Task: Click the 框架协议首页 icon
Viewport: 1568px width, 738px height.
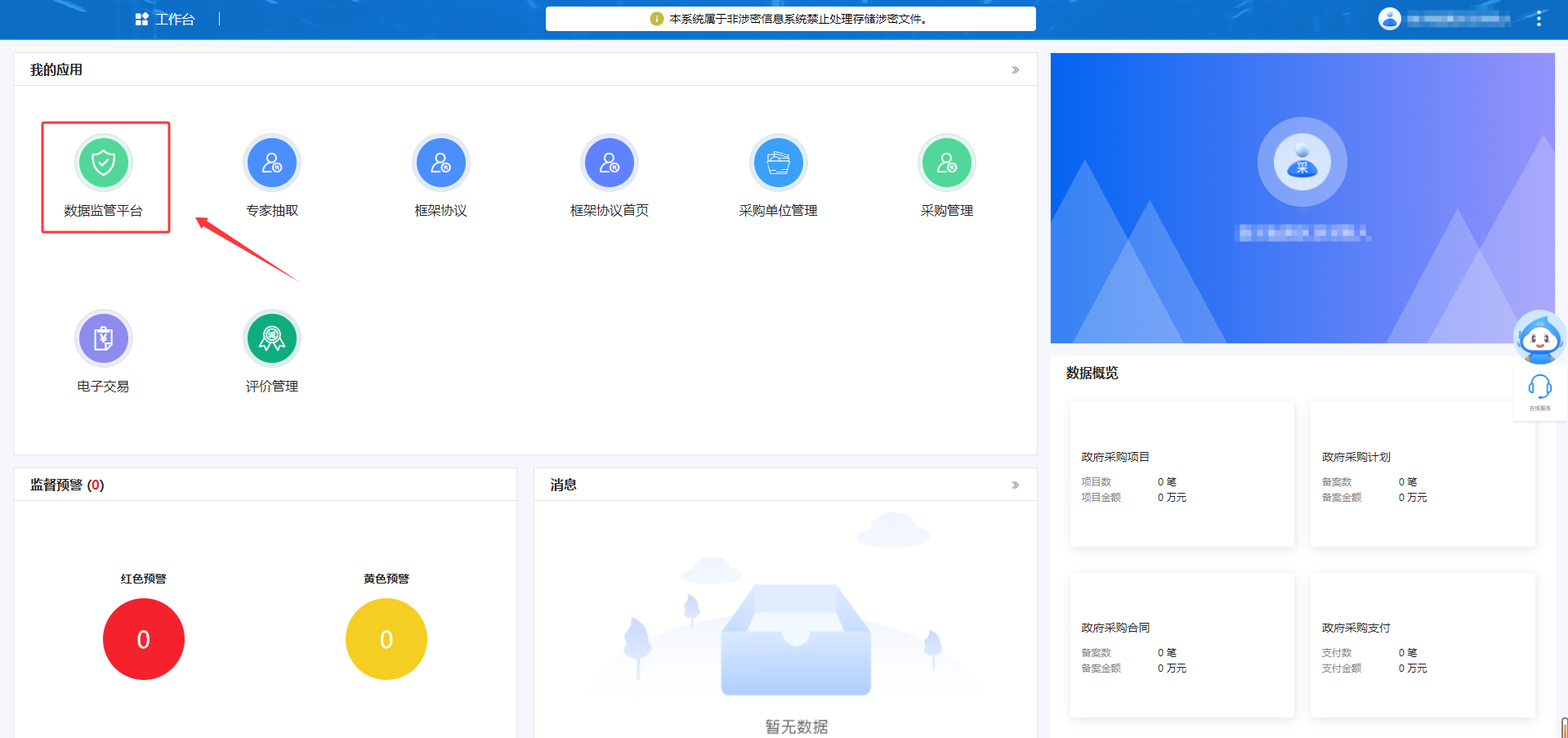Action: 610,163
